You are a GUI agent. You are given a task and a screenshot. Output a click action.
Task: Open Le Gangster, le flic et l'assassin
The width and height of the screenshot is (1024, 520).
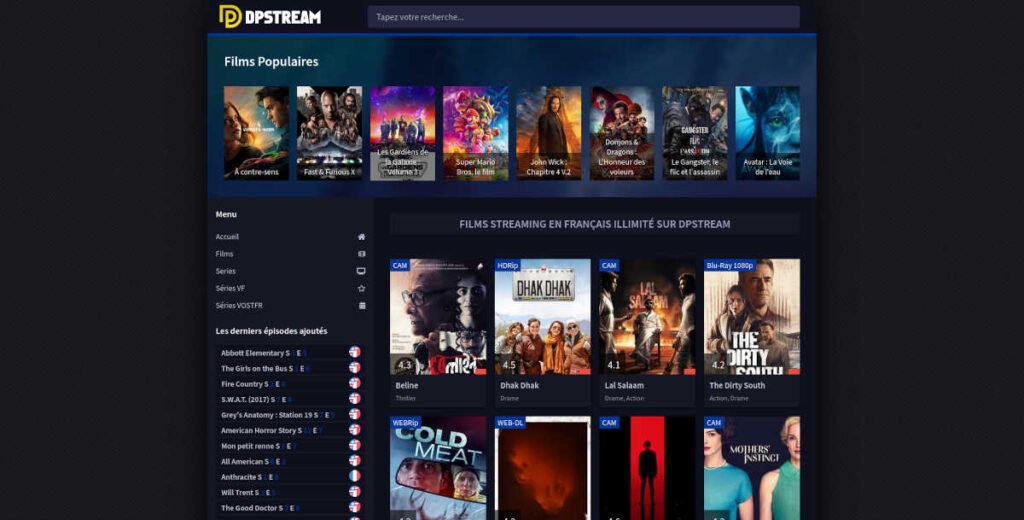click(695, 133)
